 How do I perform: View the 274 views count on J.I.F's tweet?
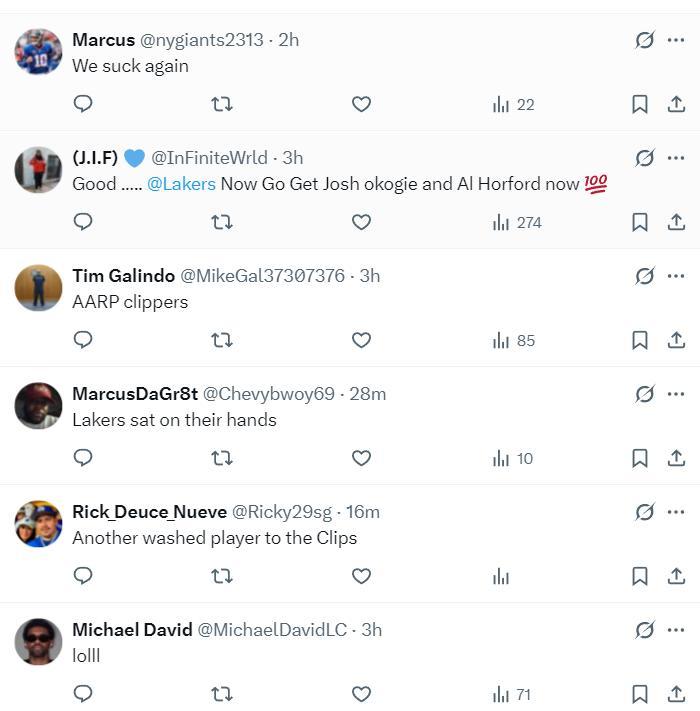tap(517, 222)
